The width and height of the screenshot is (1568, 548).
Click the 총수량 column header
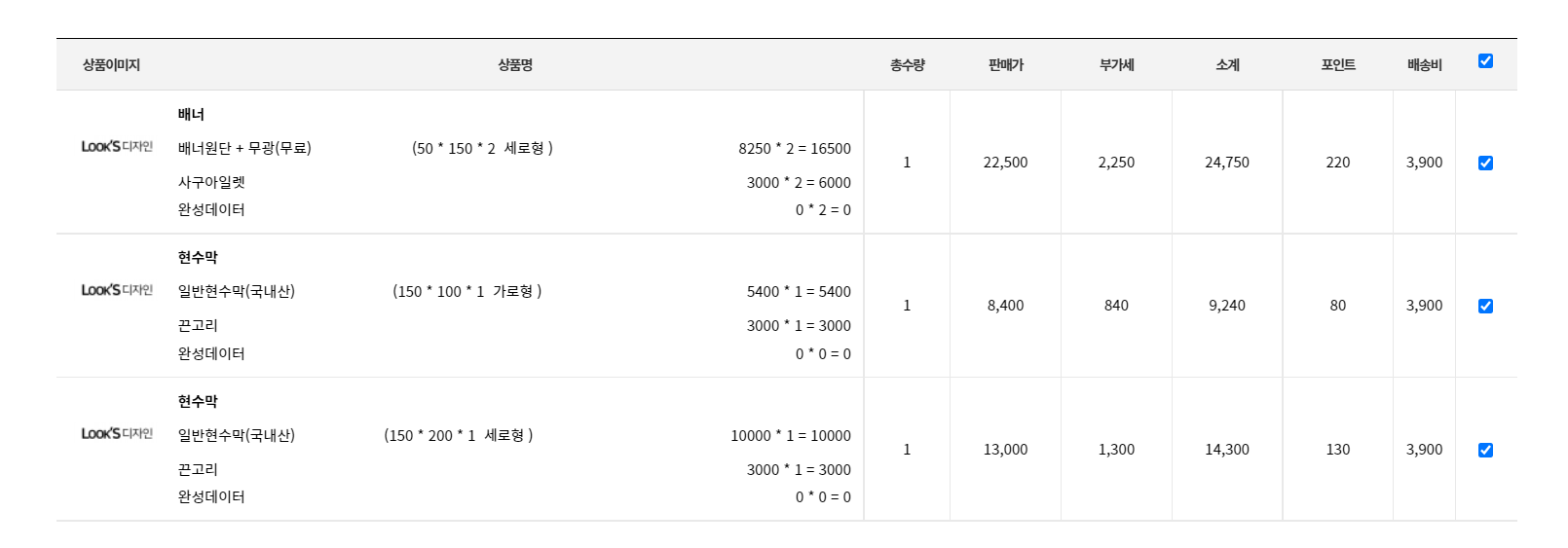(907, 65)
